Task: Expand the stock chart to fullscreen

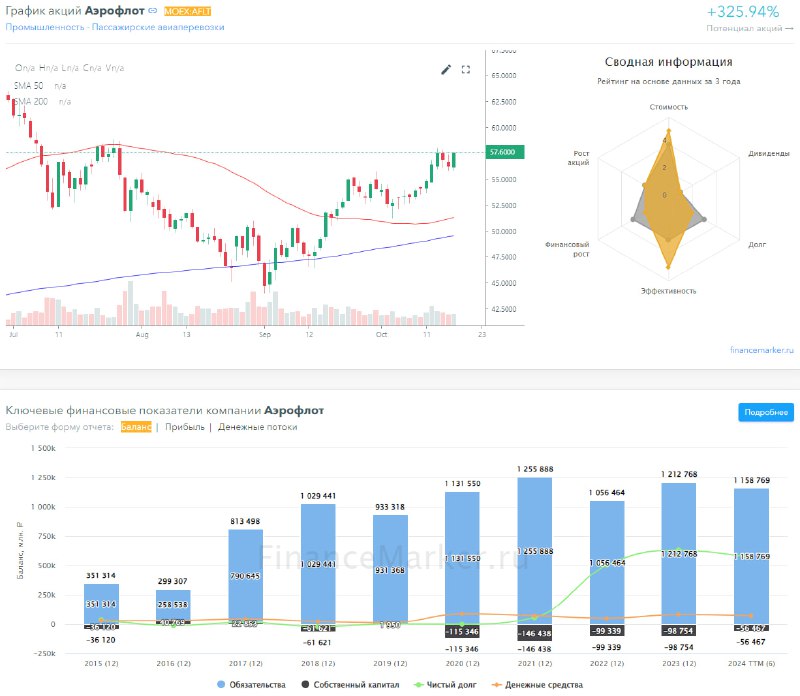Action: [x=466, y=69]
